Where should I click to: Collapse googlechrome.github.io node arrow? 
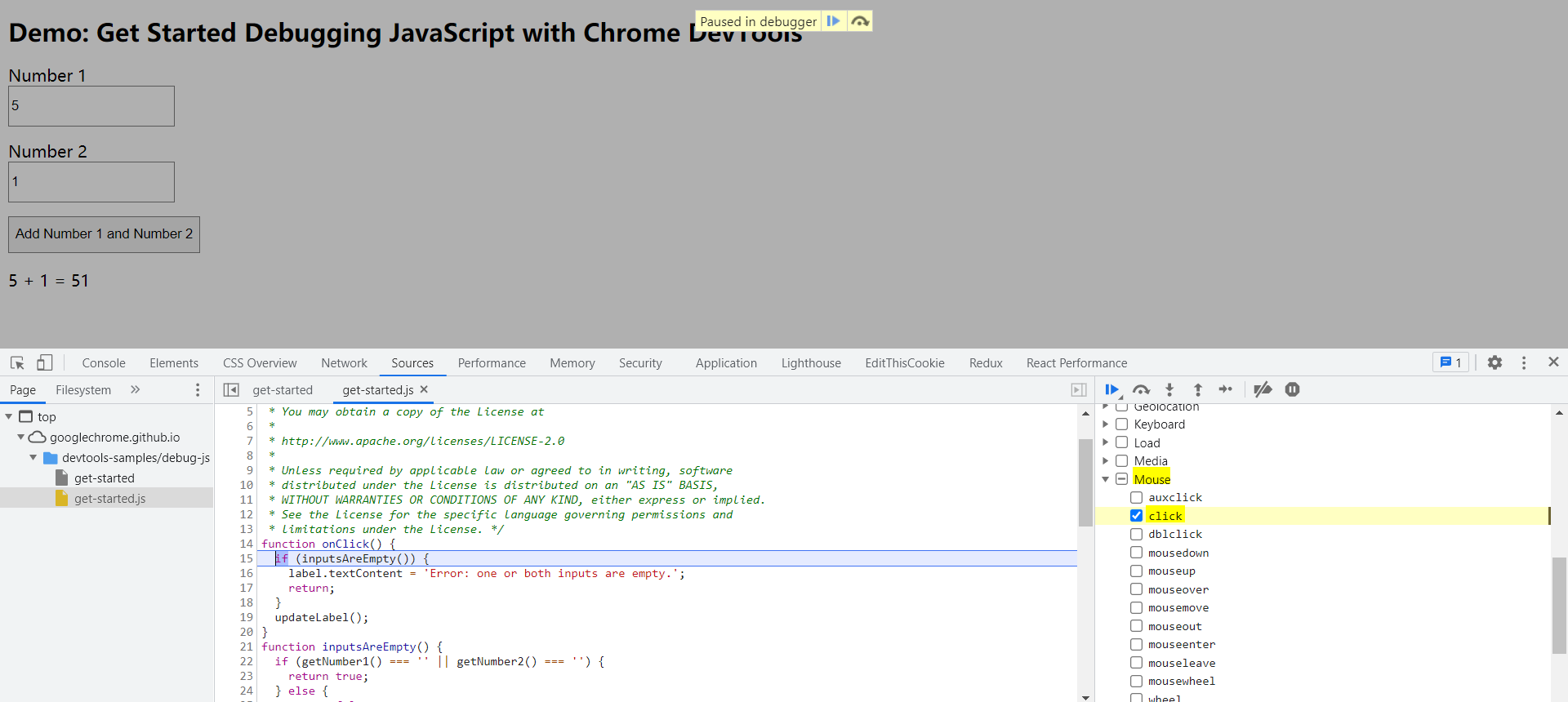tap(20, 437)
